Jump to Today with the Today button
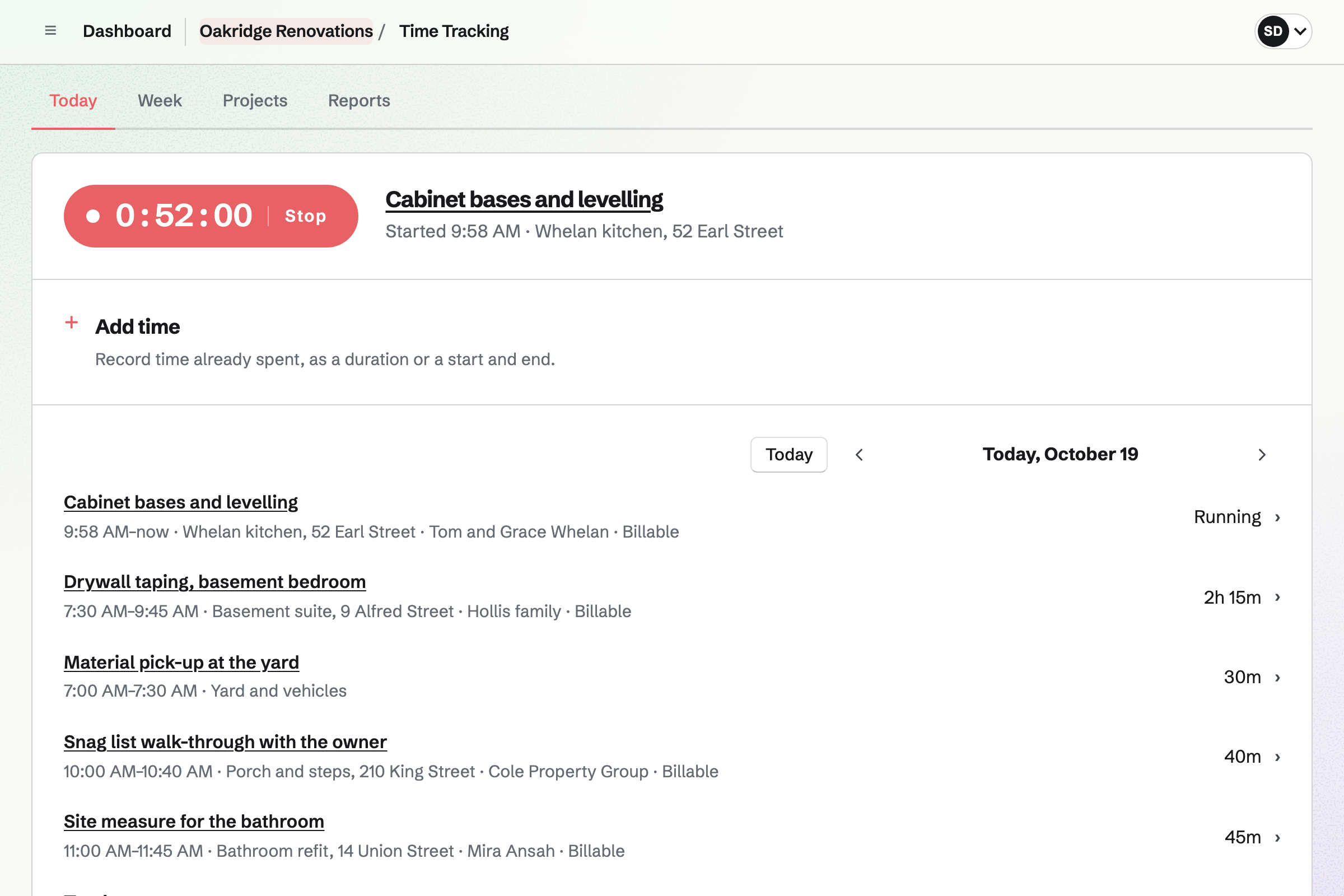This screenshot has width=1344, height=896. point(788,455)
